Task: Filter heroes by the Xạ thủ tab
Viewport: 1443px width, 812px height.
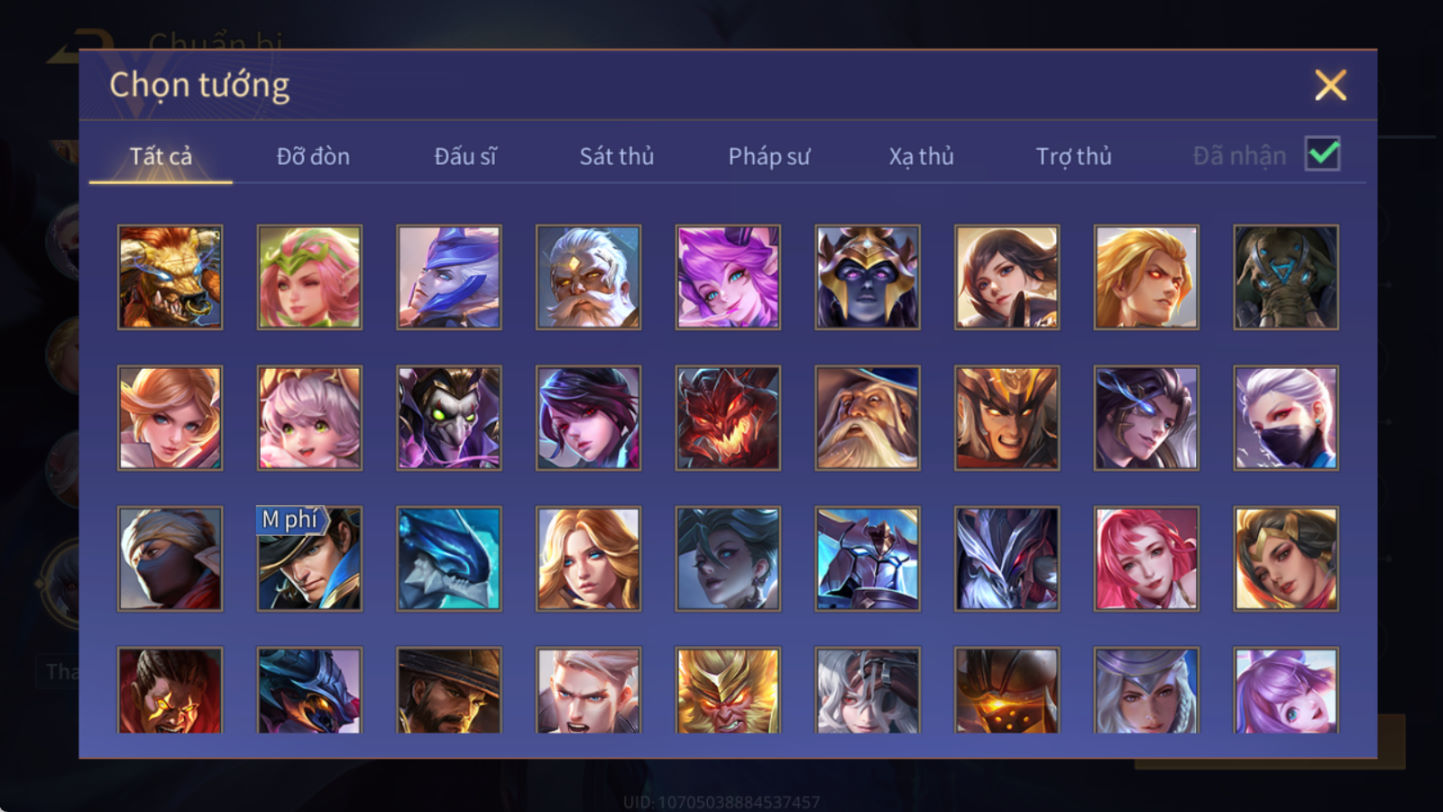Action: [921, 156]
